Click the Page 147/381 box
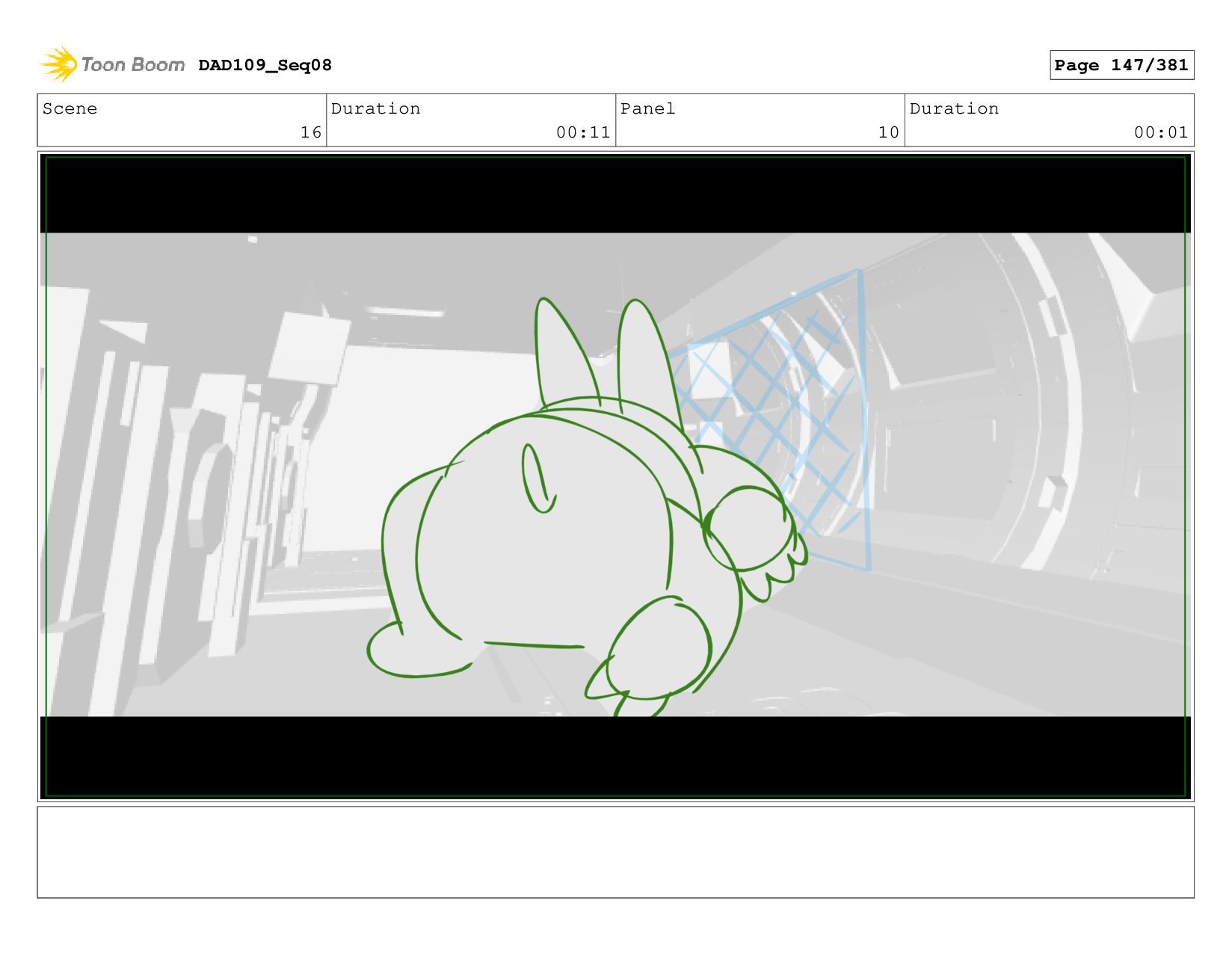The height and width of the screenshot is (954, 1232). (1121, 65)
